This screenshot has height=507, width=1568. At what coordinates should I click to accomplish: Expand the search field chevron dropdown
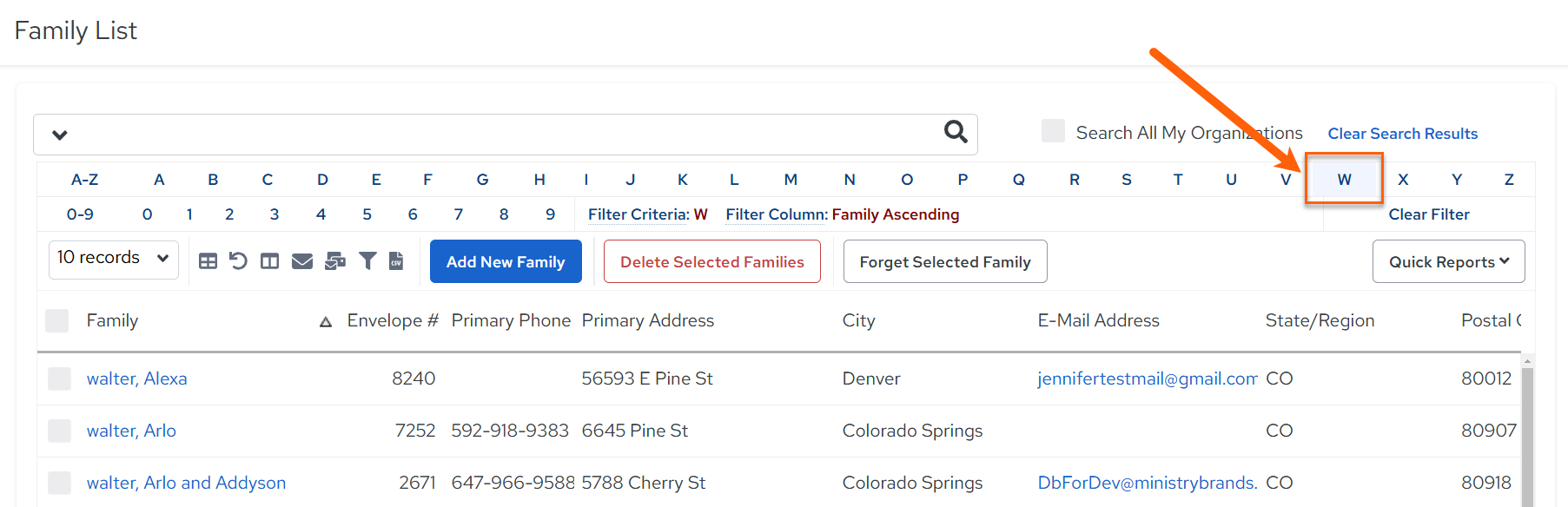click(60, 135)
